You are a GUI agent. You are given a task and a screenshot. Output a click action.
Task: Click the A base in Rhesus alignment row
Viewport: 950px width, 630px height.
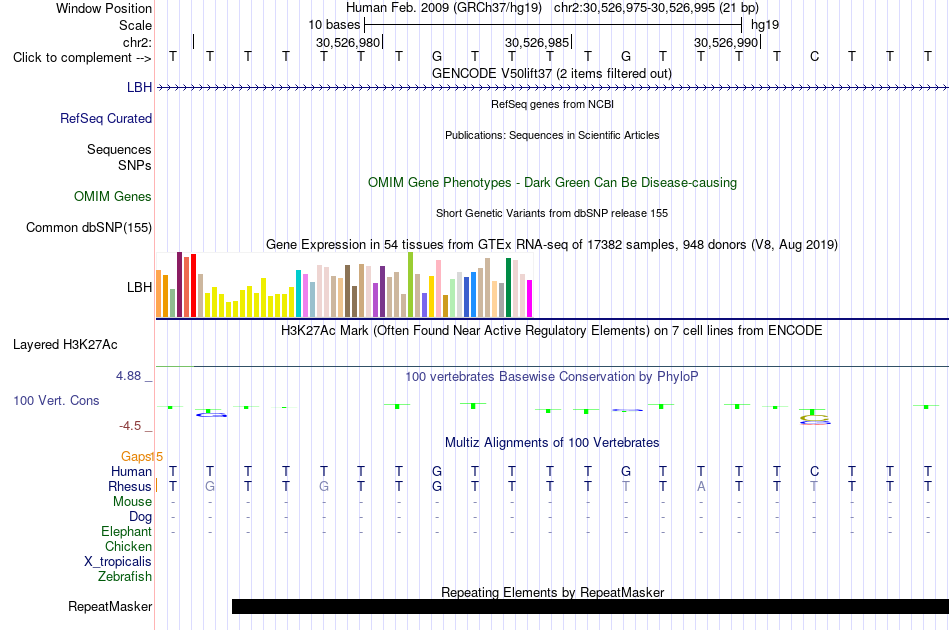click(701, 486)
